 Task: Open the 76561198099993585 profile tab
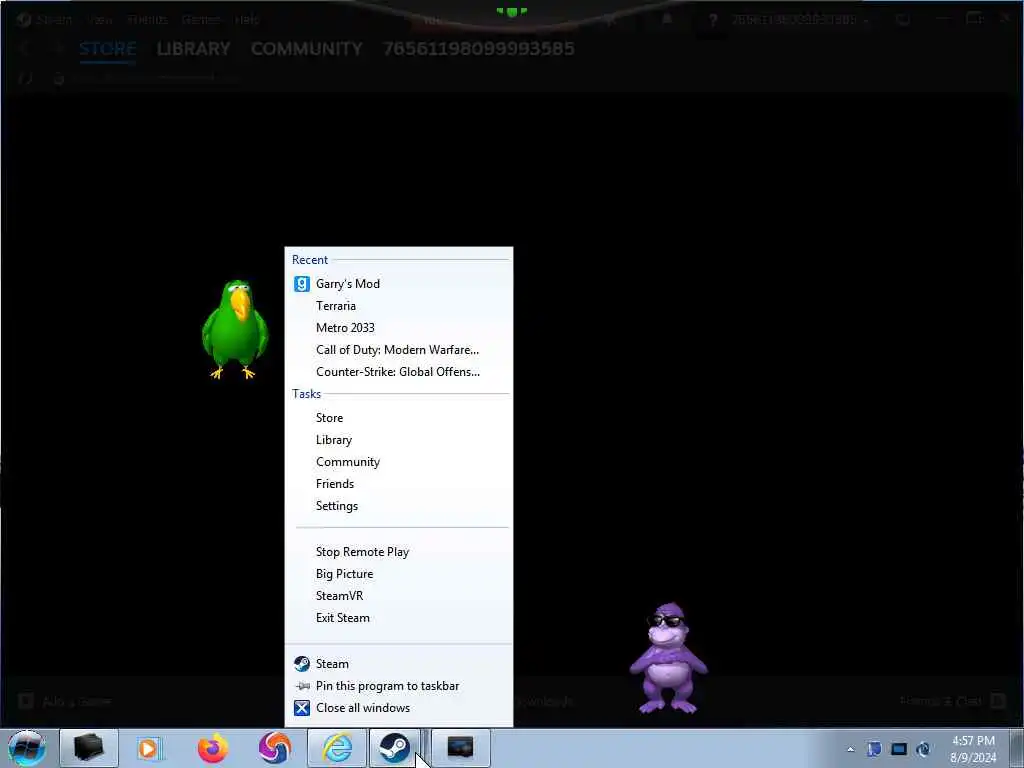click(479, 48)
